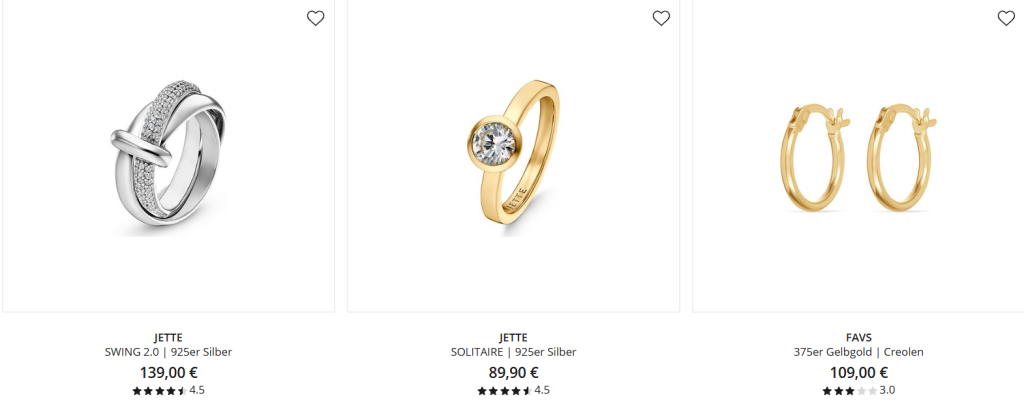Click the 109,00 € price

click(x=858, y=373)
